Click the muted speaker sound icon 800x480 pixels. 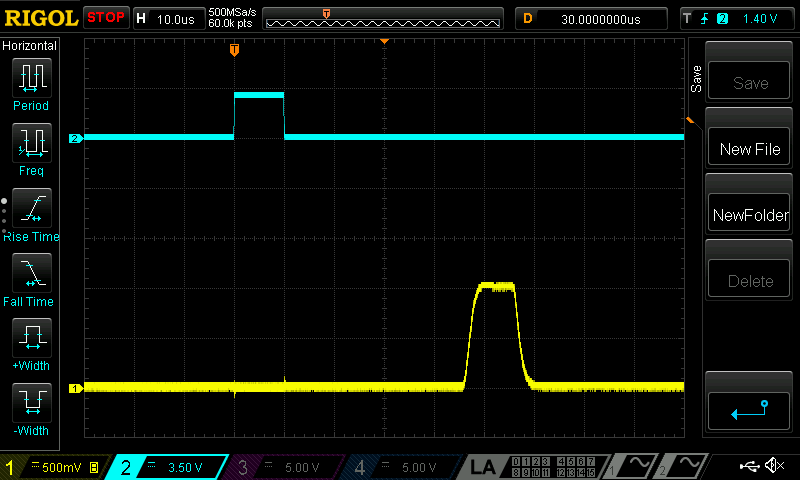pos(774,466)
